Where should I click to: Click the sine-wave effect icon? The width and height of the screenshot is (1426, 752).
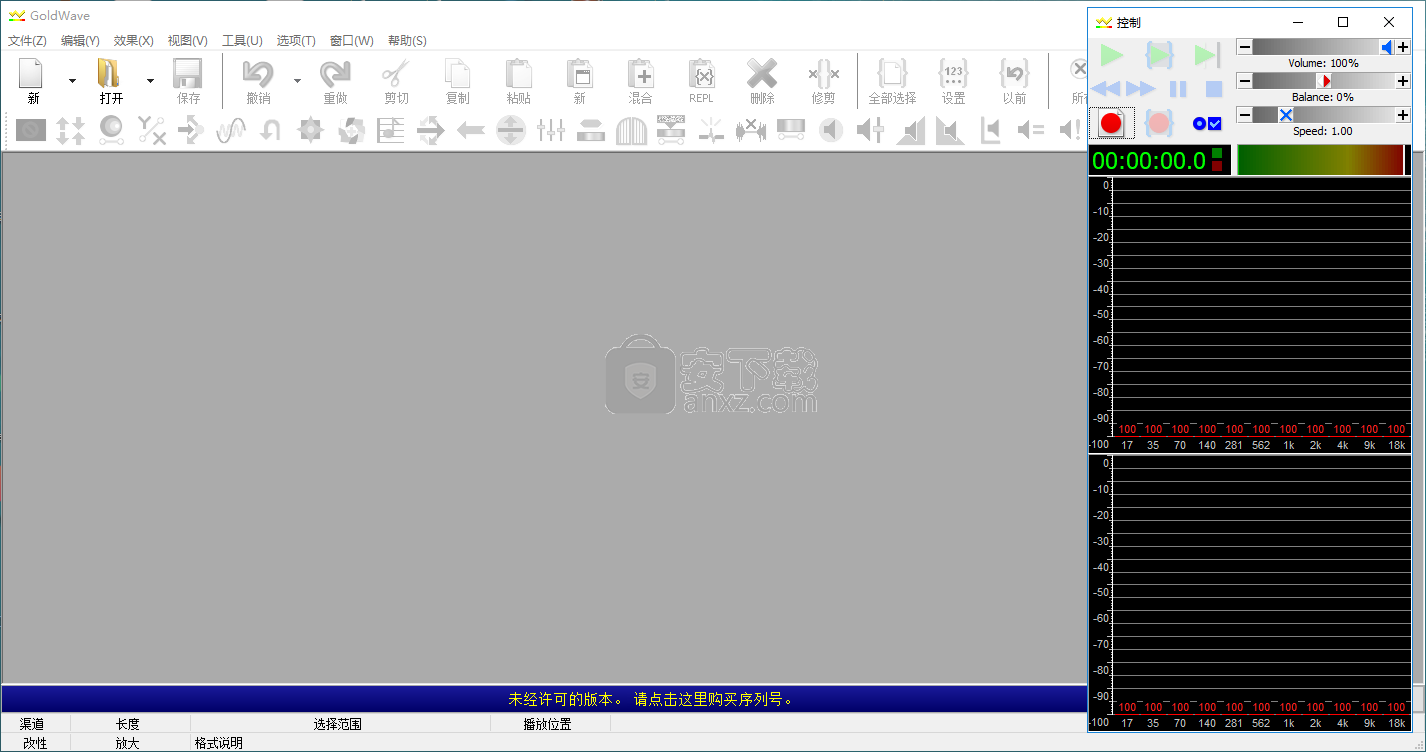click(231, 130)
